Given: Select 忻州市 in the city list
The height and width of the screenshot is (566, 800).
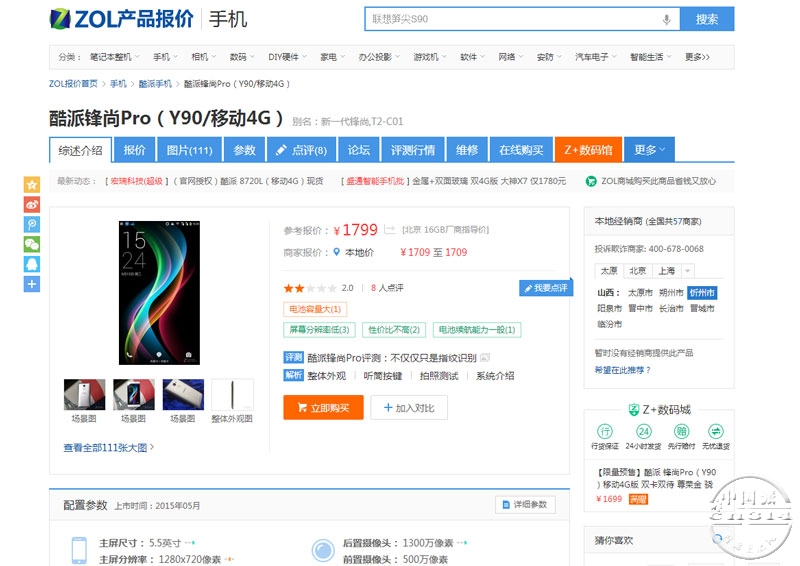Looking at the screenshot, I should (x=702, y=292).
